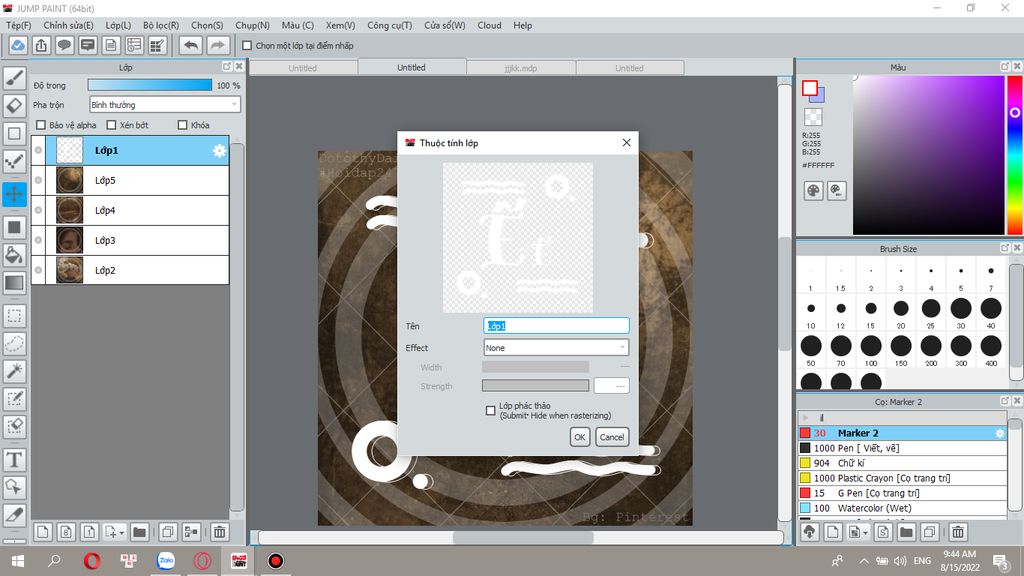
Task: Close the Thuộc tính lớp dialog
Action: click(x=626, y=142)
